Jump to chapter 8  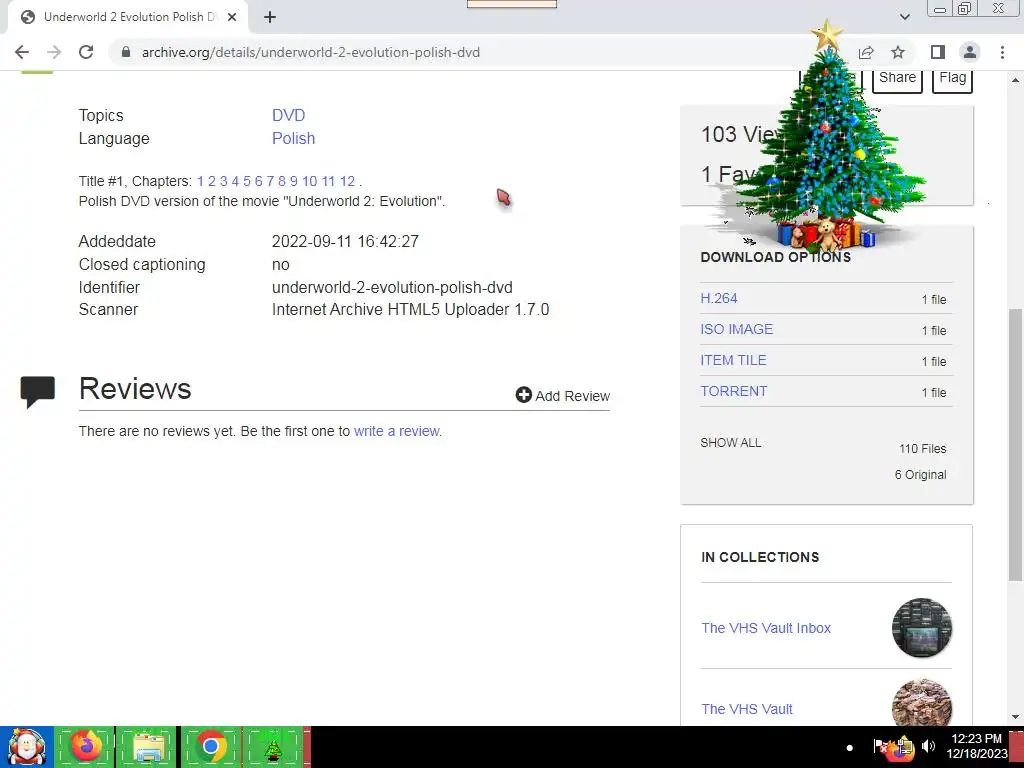[282, 181]
